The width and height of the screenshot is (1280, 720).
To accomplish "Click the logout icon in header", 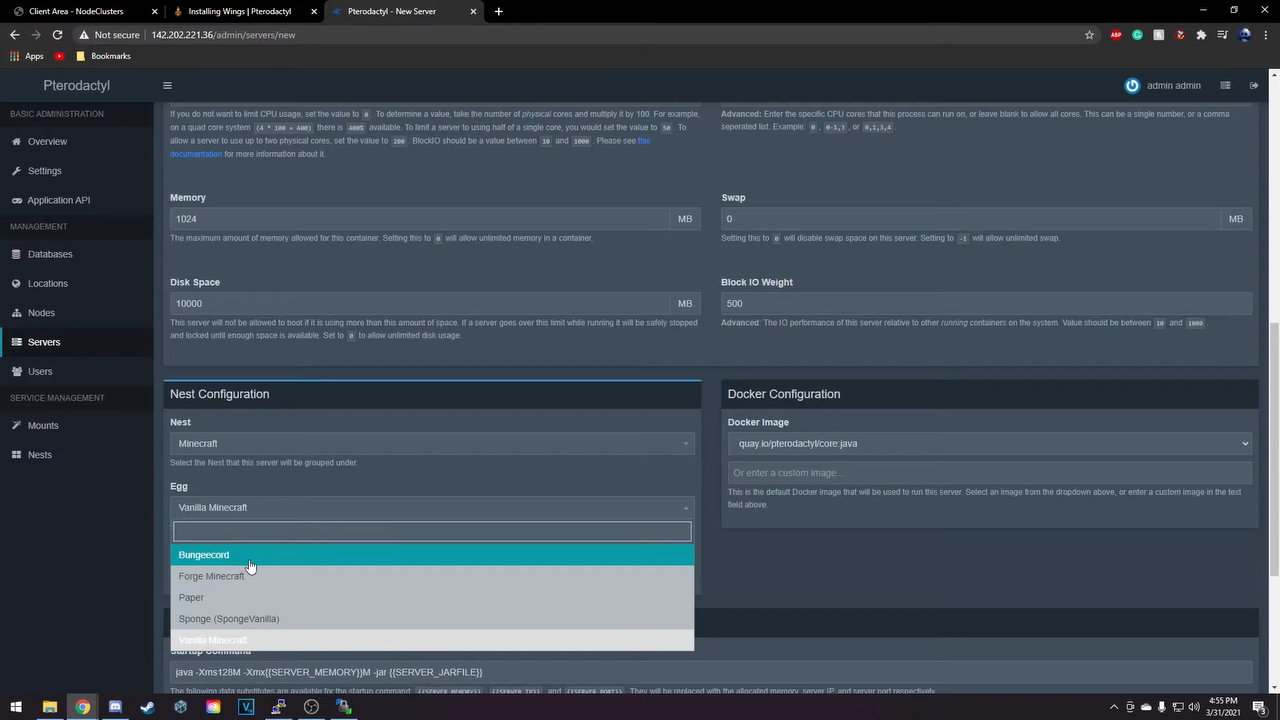I will 1254,85.
